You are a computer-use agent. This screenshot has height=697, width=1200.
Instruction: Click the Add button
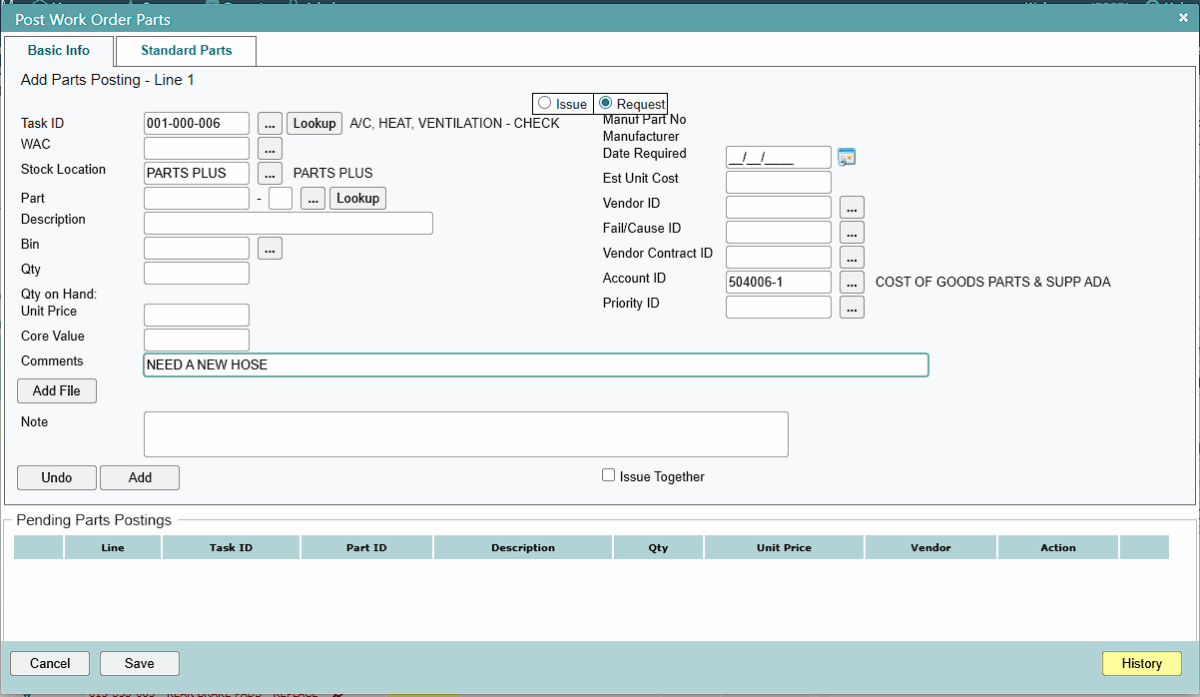pyautogui.click(x=140, y=478)
